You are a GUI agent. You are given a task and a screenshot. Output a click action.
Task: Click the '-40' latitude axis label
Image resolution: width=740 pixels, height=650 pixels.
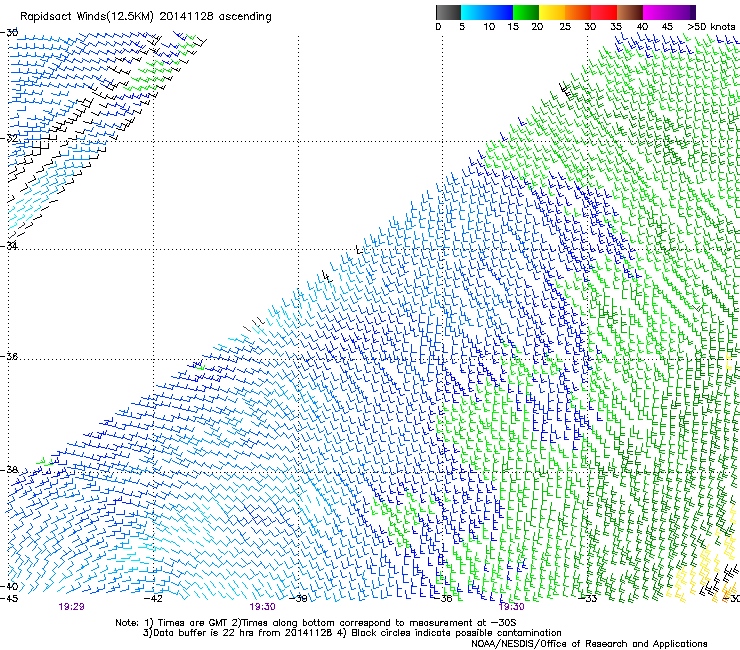click(9, 587)
